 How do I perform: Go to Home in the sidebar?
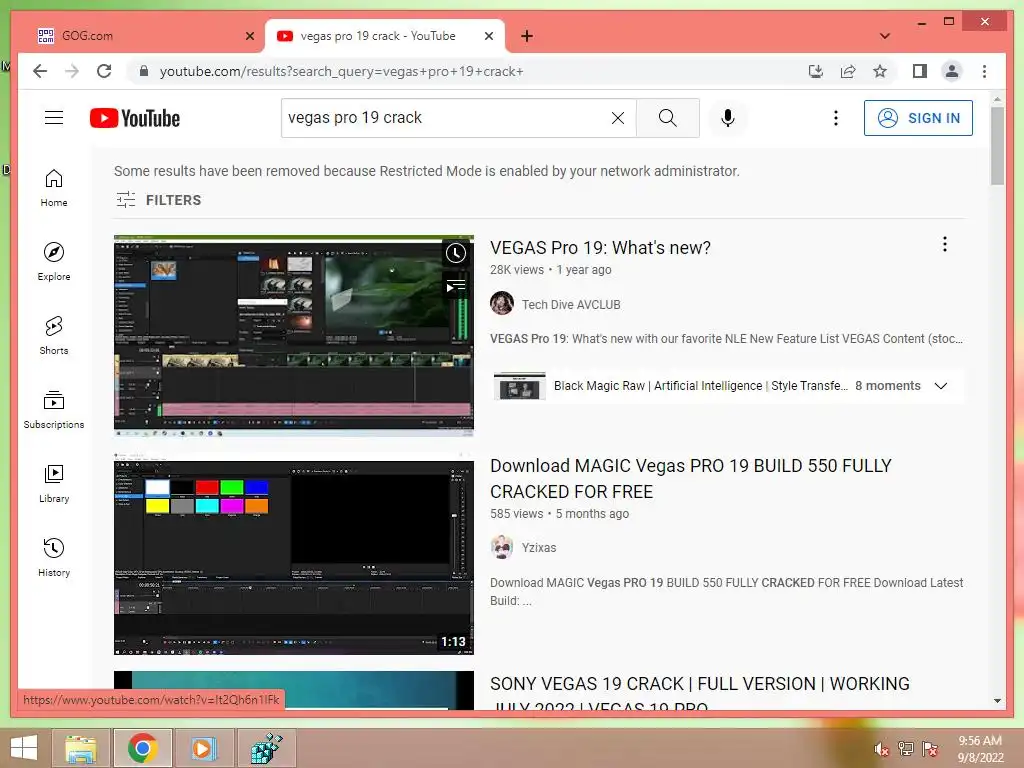54,188
